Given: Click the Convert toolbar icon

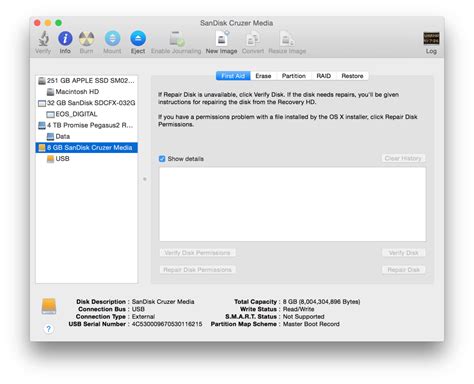Looking at the screenshot, I should point(253,39).
